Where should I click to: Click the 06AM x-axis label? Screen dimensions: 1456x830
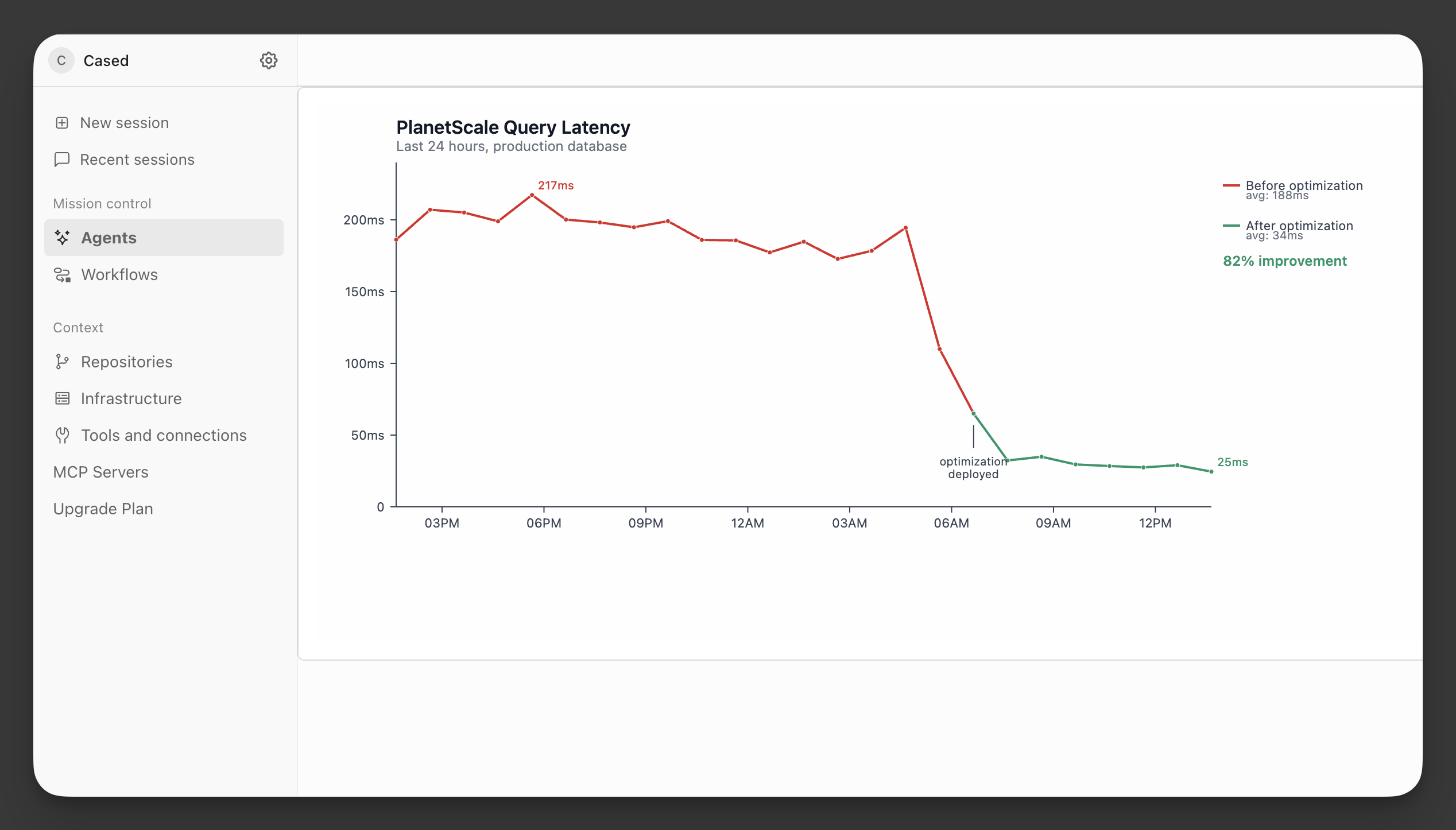[951, 523]
